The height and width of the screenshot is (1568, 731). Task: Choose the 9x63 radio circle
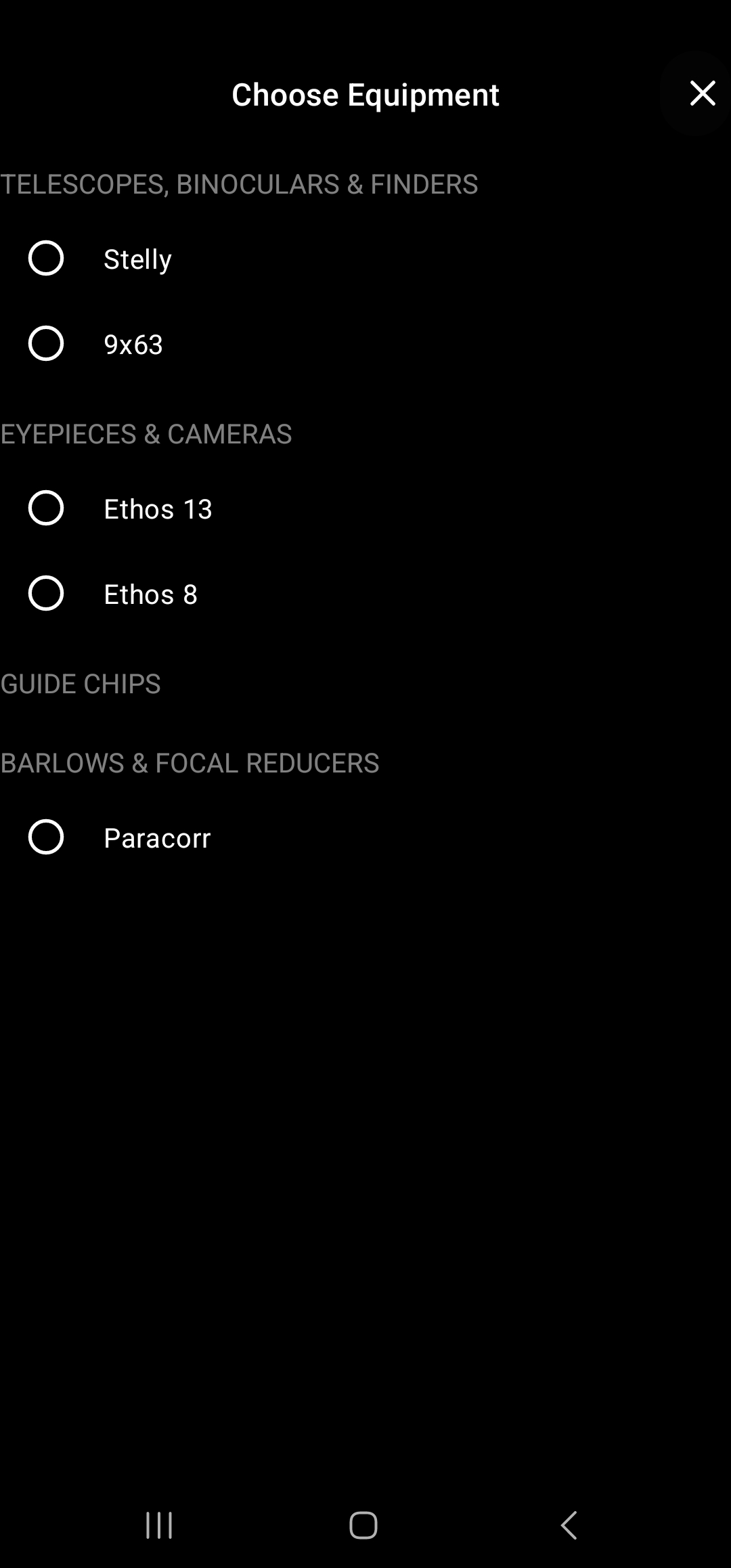pos(46,343)
